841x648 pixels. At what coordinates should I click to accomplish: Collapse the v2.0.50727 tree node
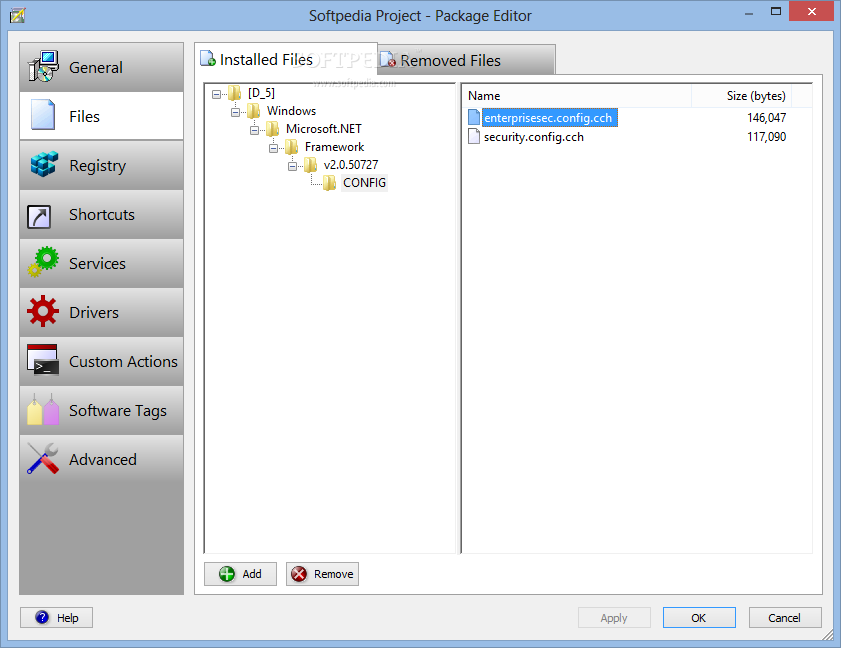tap(292, 166)
